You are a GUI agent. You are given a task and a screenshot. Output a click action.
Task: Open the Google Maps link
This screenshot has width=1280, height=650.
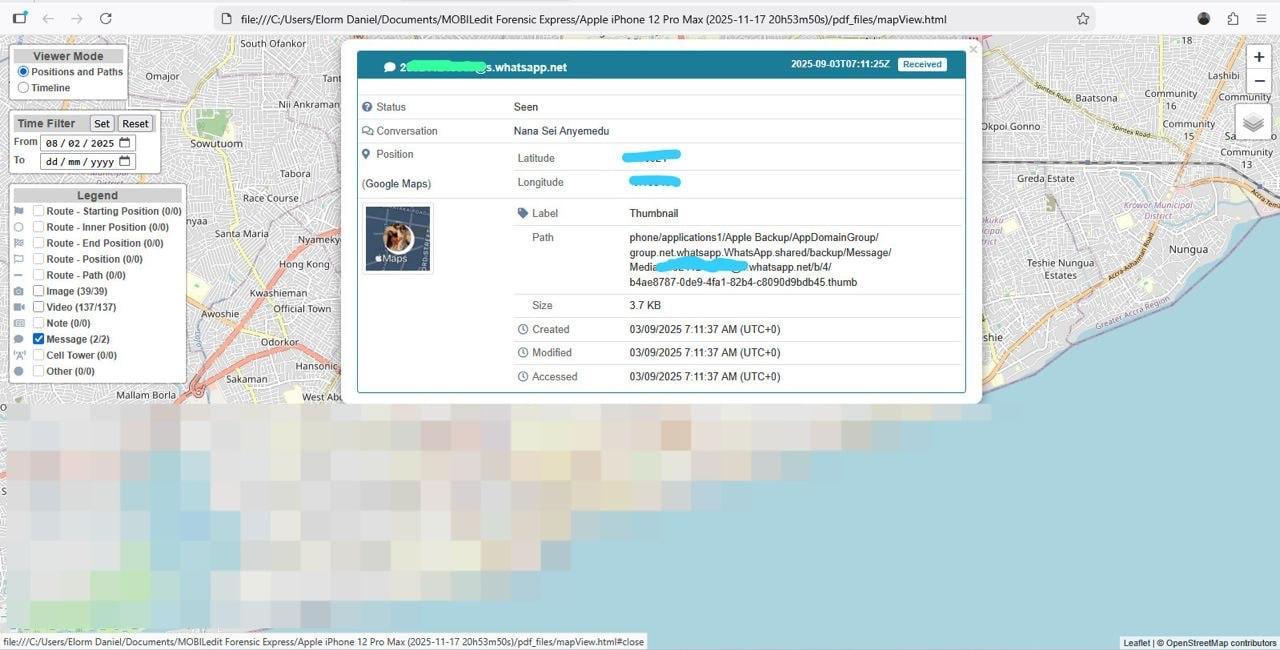point(397,184)
